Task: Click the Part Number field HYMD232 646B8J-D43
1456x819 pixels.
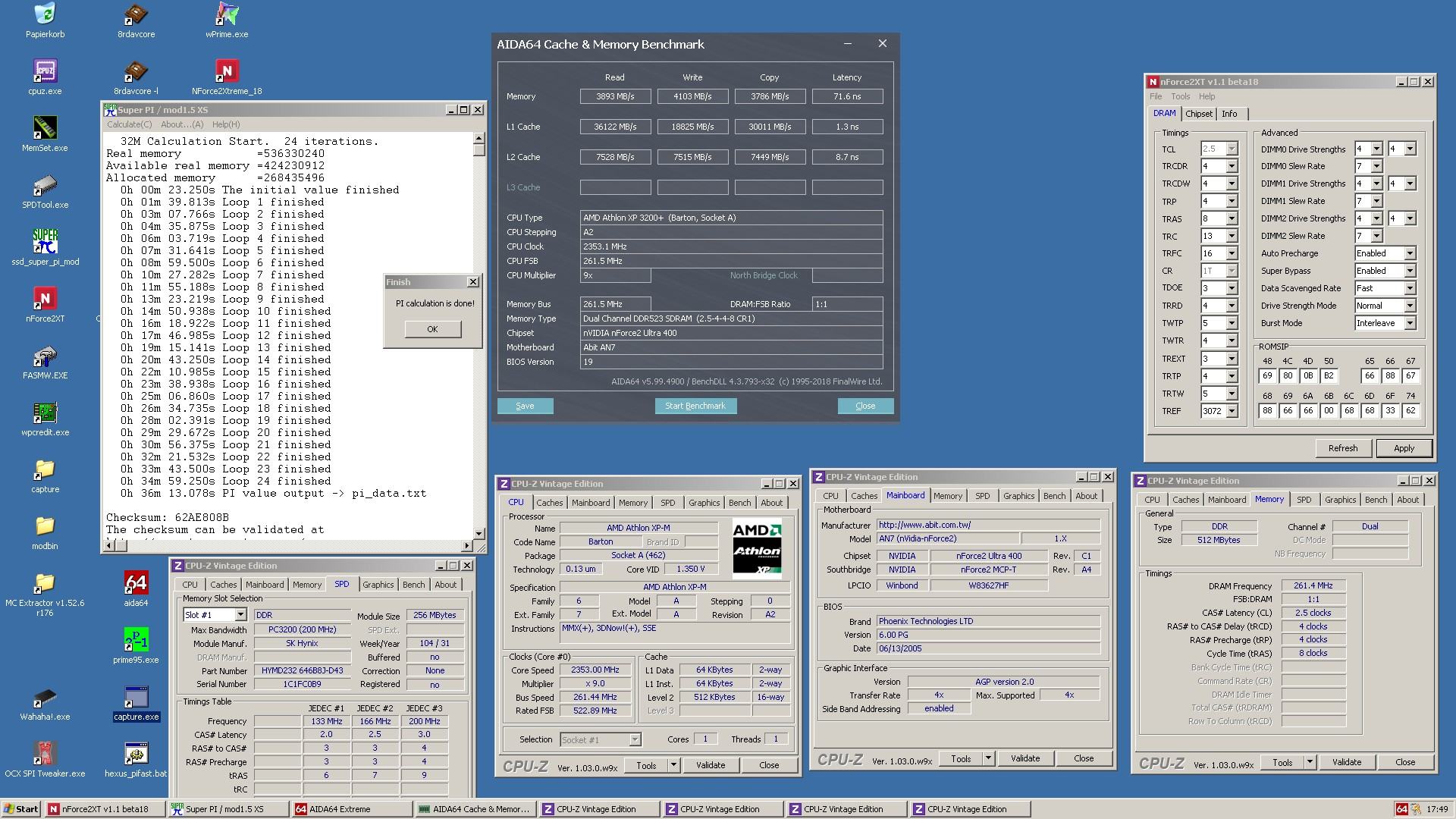Action: (x=303, y=670)
